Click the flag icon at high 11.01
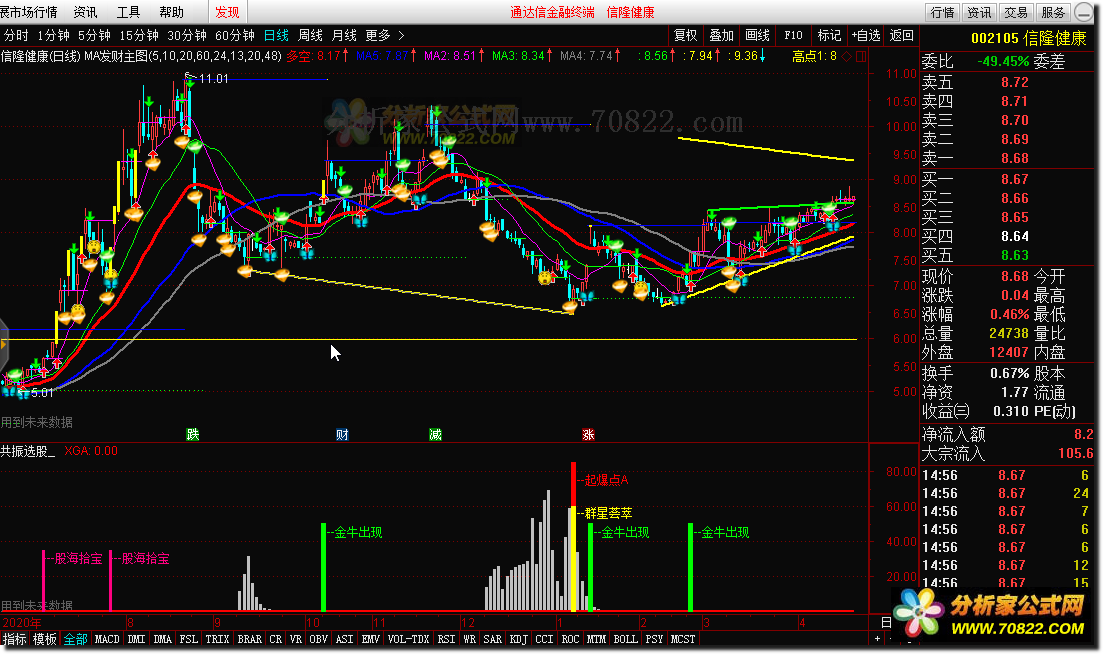The height and width of the screenshot is (654, 1104). coord(189,77)
